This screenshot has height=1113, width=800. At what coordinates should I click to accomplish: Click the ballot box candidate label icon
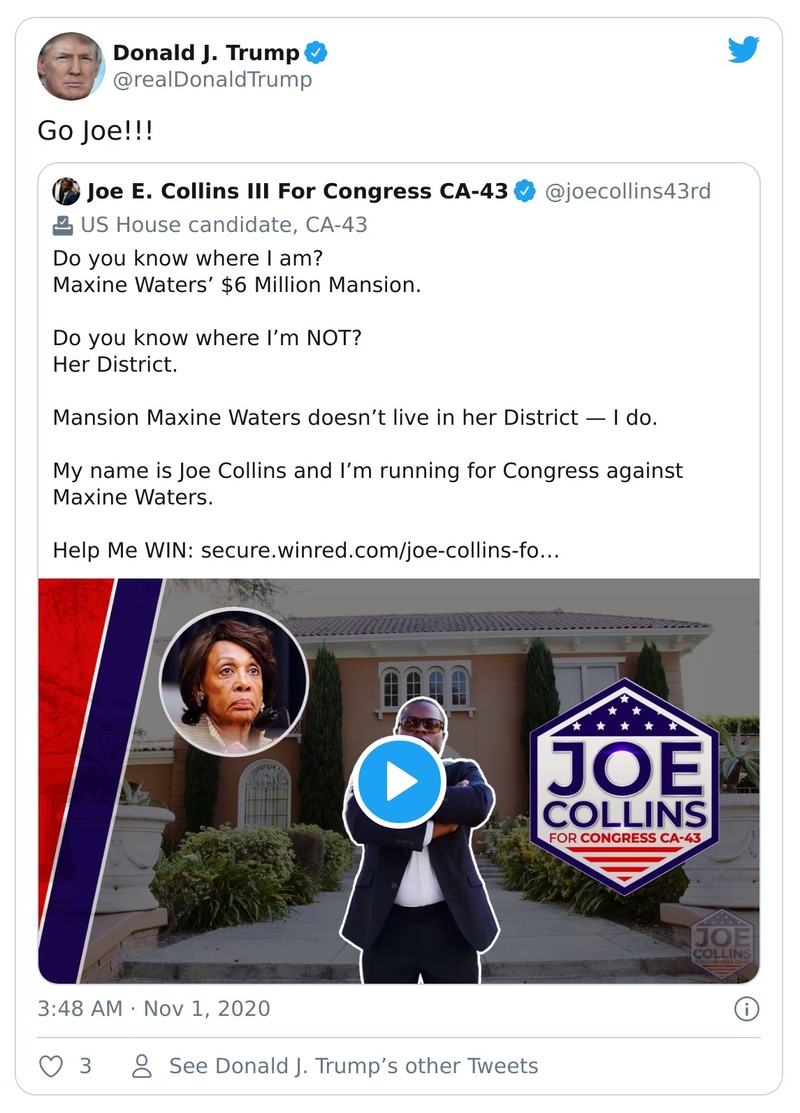62,225
